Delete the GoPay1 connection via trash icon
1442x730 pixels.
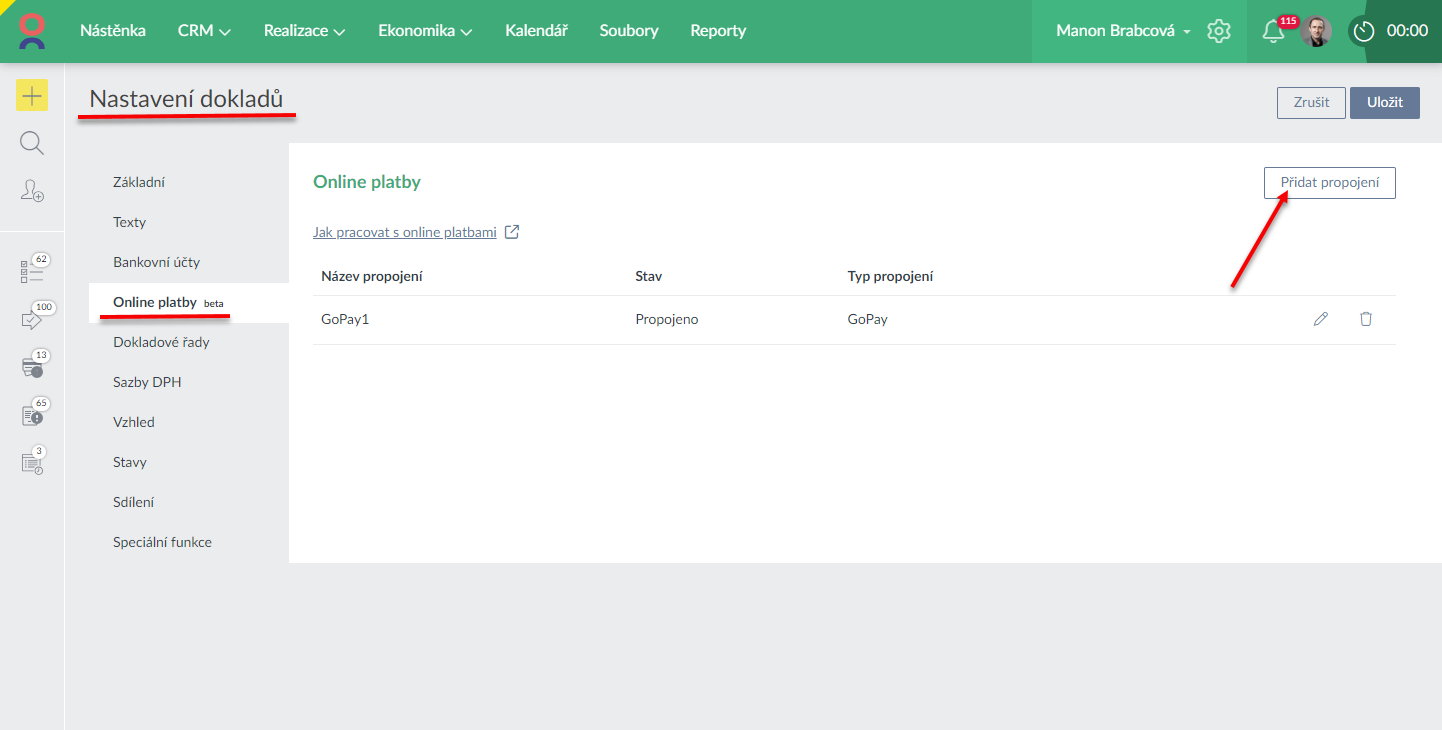(1366, 319)
